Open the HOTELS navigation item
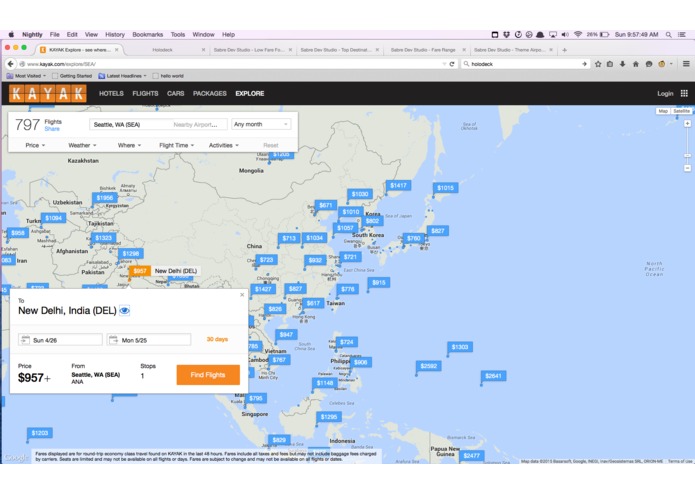Viewport: 695px width, 494px height. point(111,93)
